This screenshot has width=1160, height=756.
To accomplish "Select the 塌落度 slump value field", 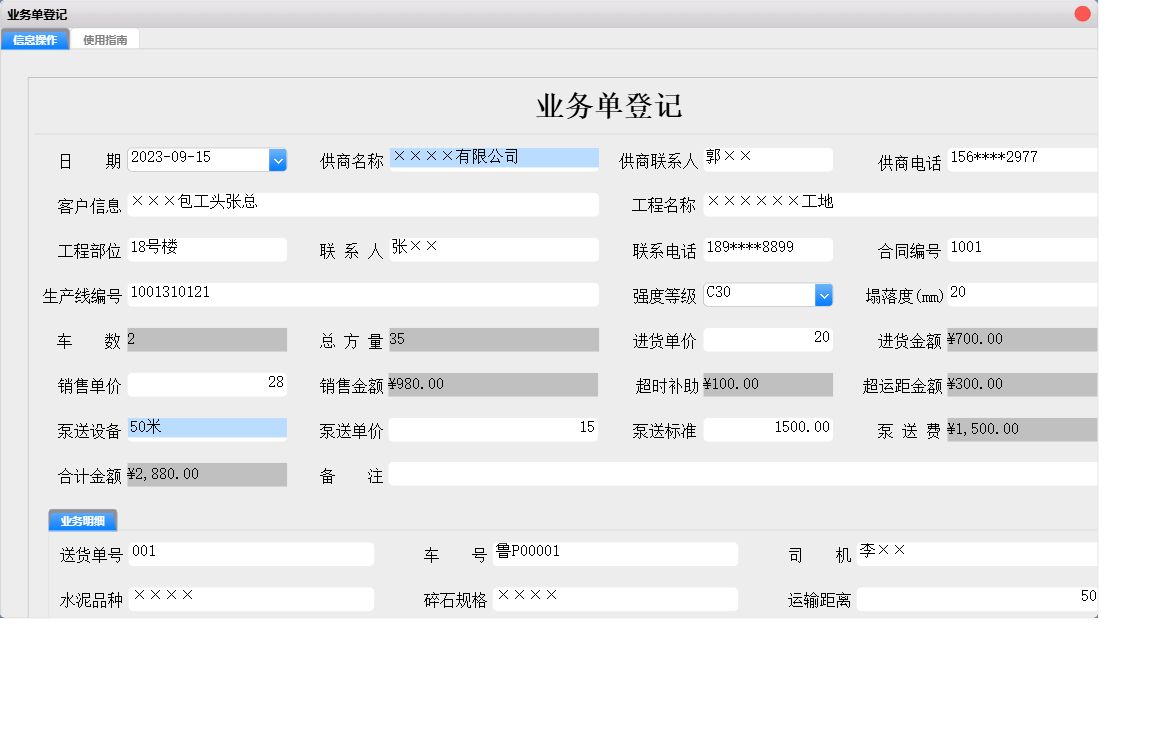I will [x=1020, y=294].
